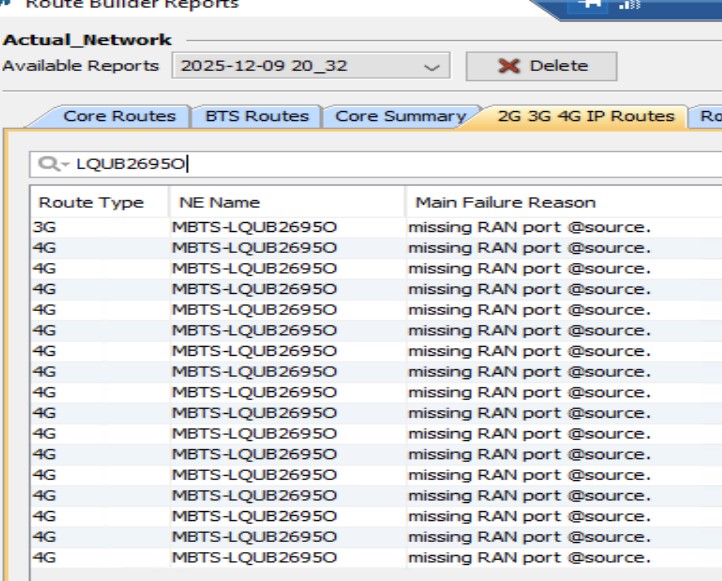The width and height of the screenshot is (722, 581).
Task: Click the signal bars icon in top bar
Action: pyautogui.click(x=630, y=4)
